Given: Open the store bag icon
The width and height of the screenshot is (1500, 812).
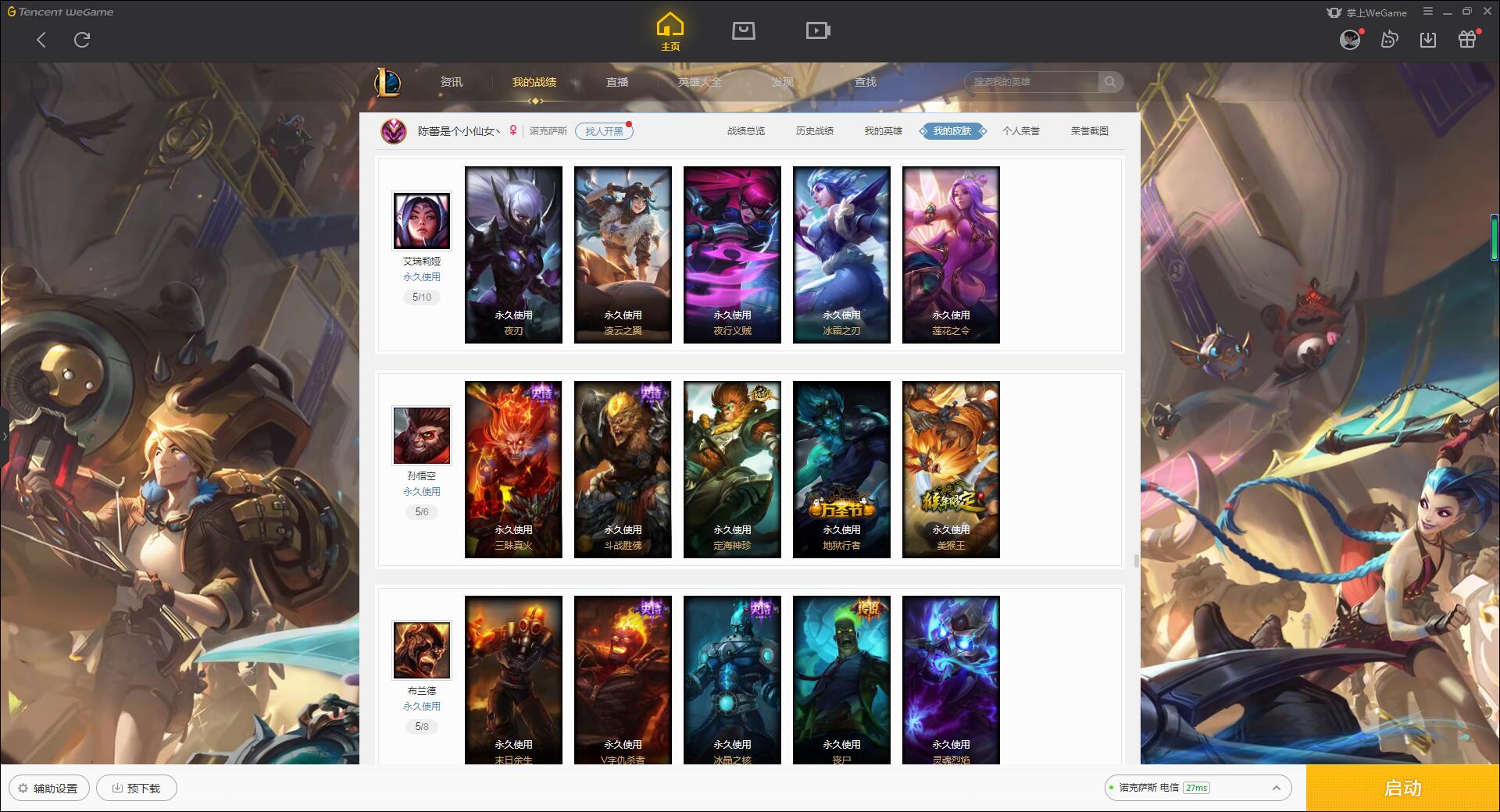Looking at the screenshot, I should 743,30.
